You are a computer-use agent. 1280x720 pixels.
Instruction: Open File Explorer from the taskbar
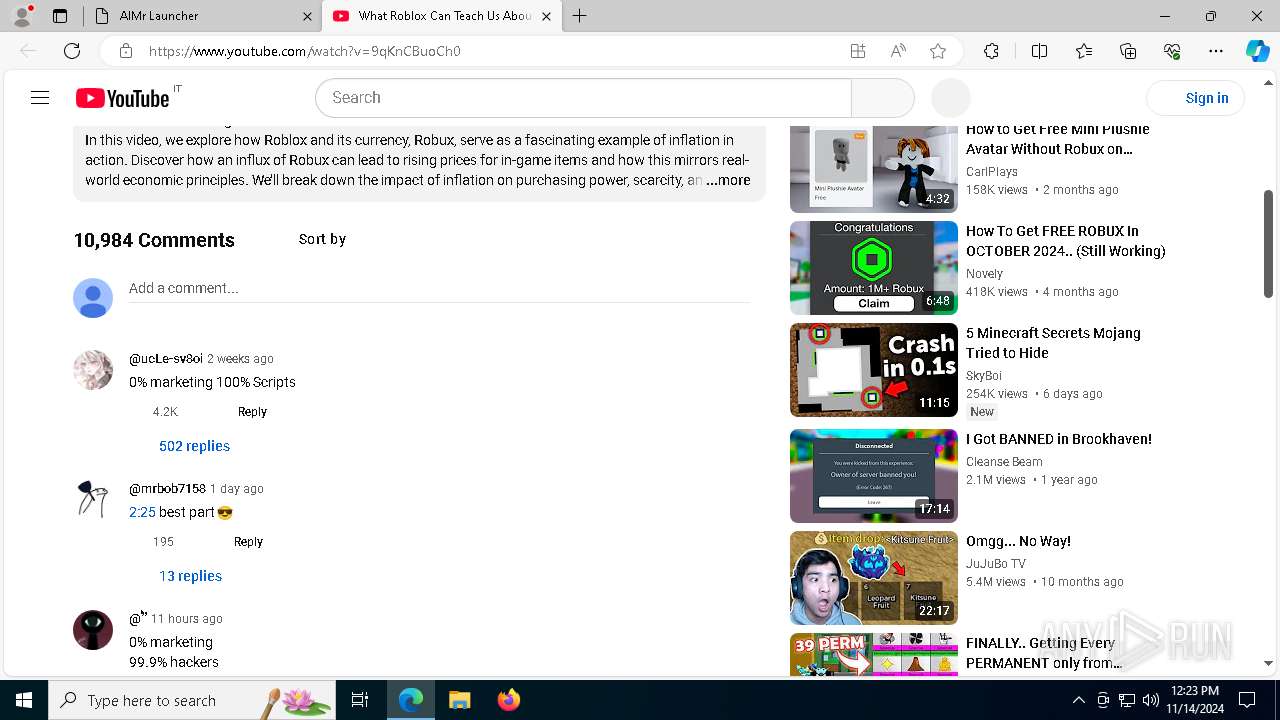point(459,700)
